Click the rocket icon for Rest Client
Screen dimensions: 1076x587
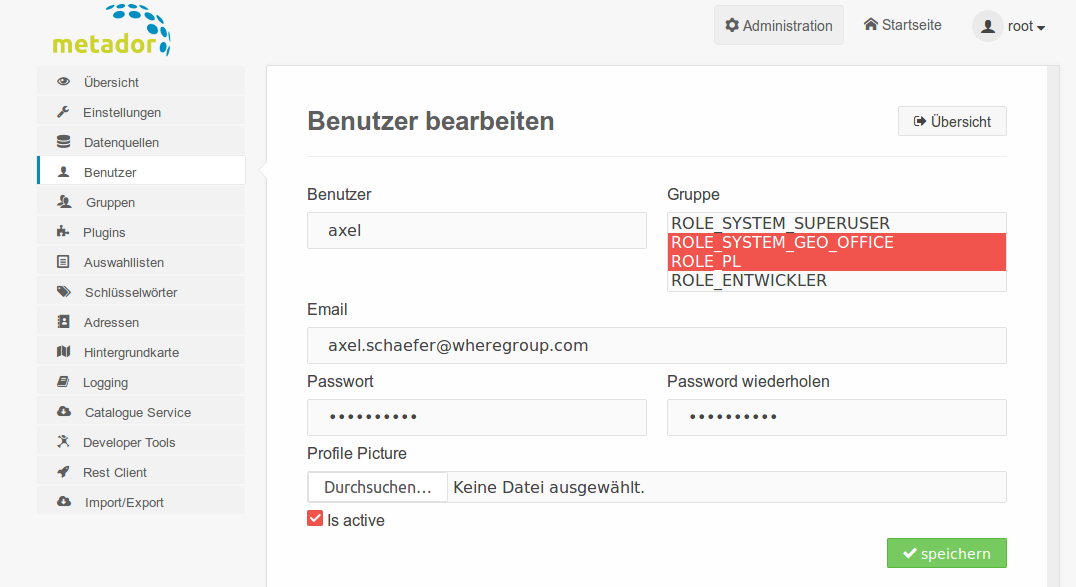coord(63,472)
